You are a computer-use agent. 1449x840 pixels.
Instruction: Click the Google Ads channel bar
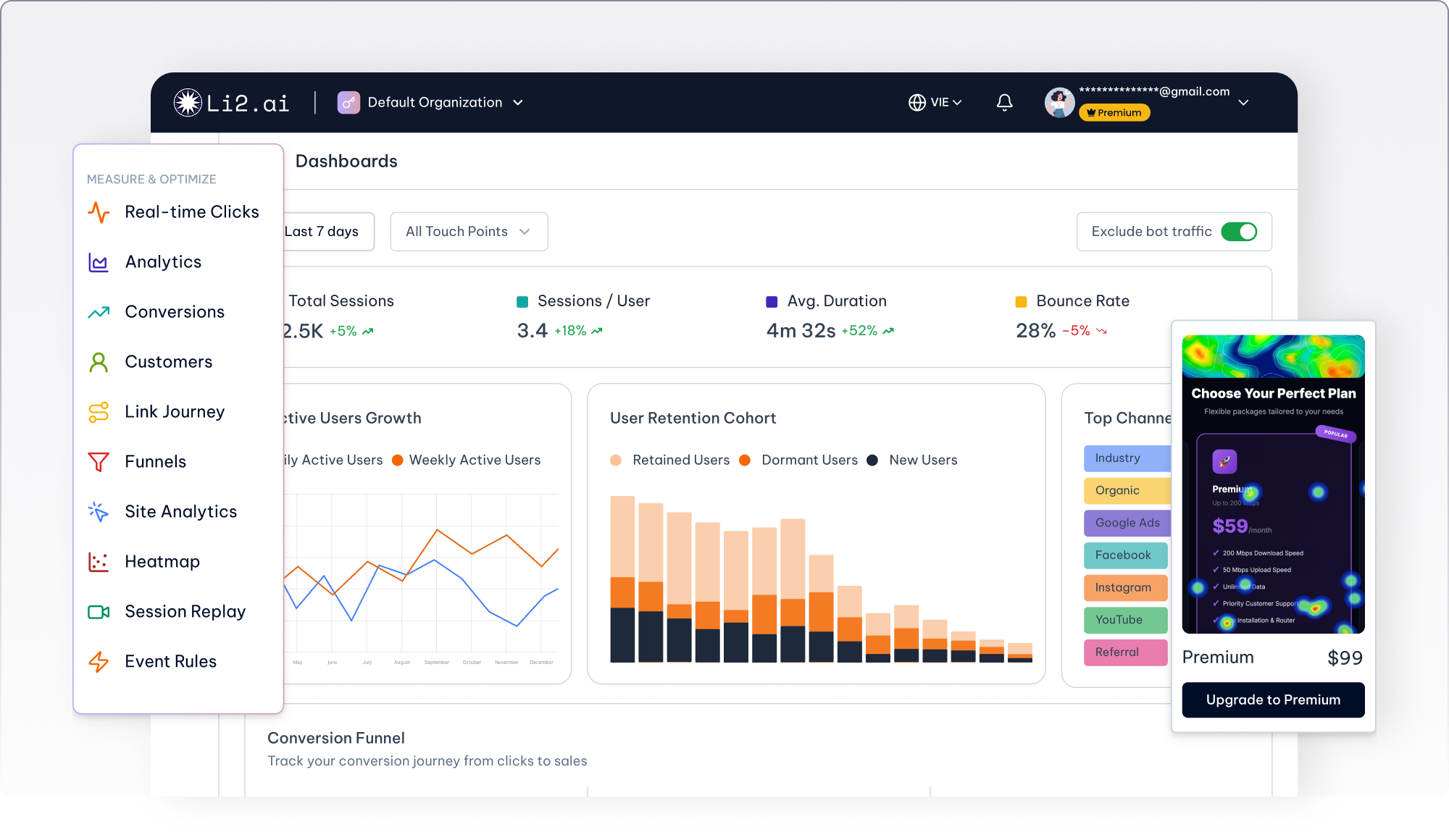pyautogui.click(x=1127, y=523)
